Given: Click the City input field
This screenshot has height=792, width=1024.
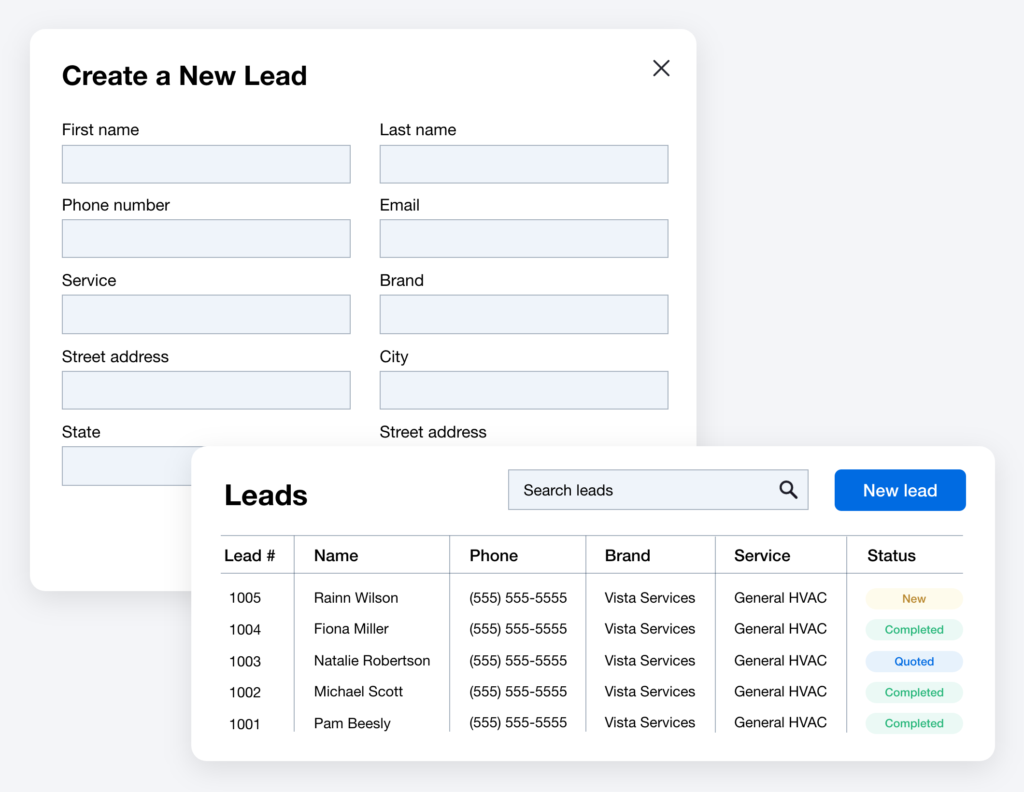Looking at the screenshot, I should [x=524, y=390].
